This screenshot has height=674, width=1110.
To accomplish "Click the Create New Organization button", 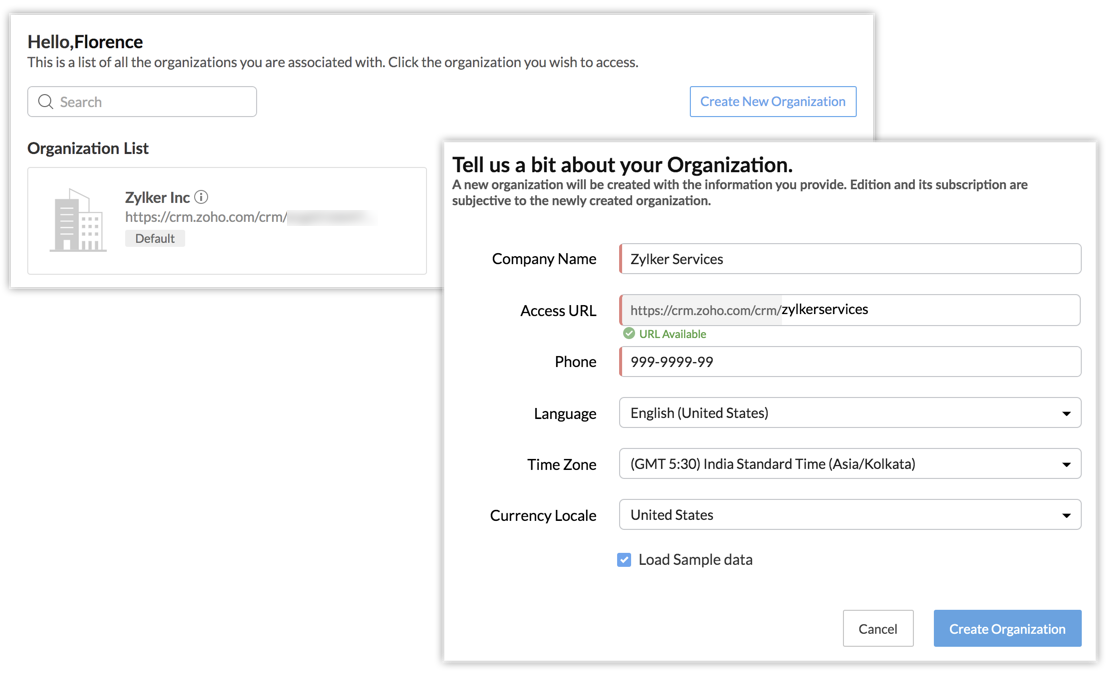I will click(x=772, y=102).
